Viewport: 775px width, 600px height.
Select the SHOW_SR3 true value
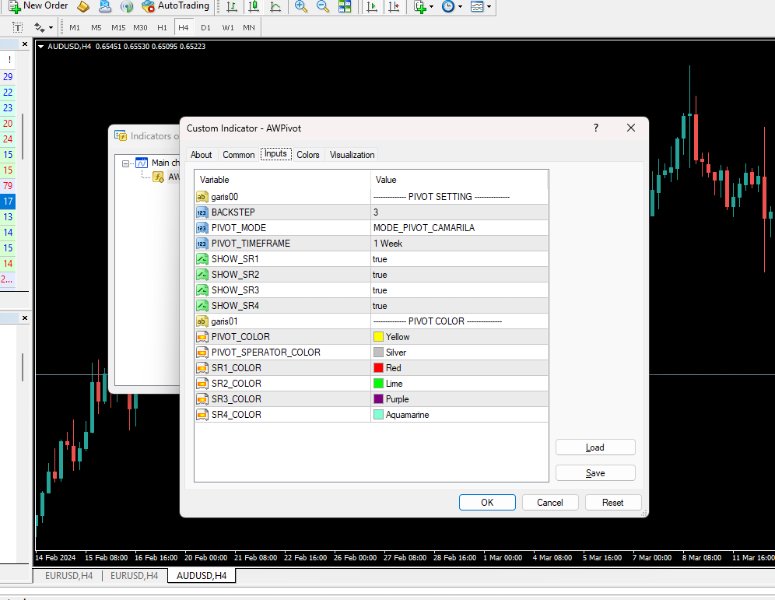click(x=380, y=290)
